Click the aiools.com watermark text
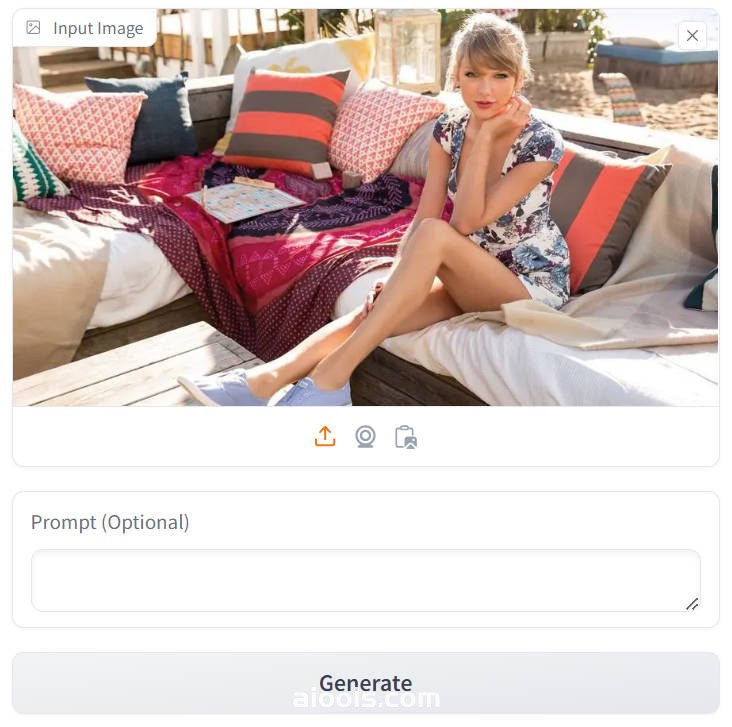This screenshot has height=727, width=732. pos(366,699)
